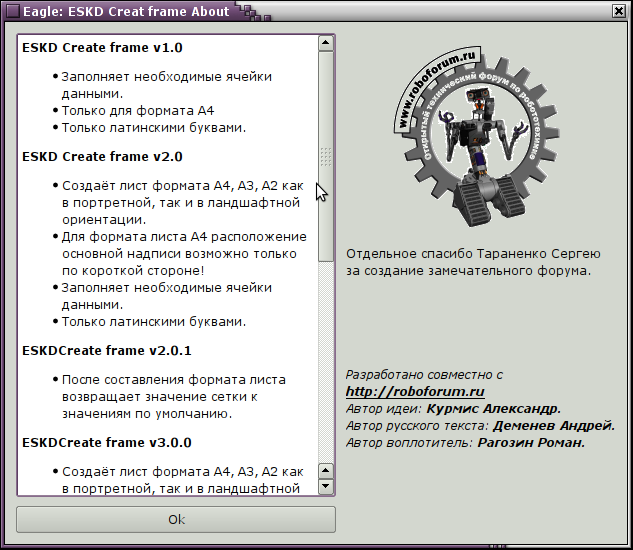
Task: Click the name Деменев Андрей.
Action: [553, 426]
